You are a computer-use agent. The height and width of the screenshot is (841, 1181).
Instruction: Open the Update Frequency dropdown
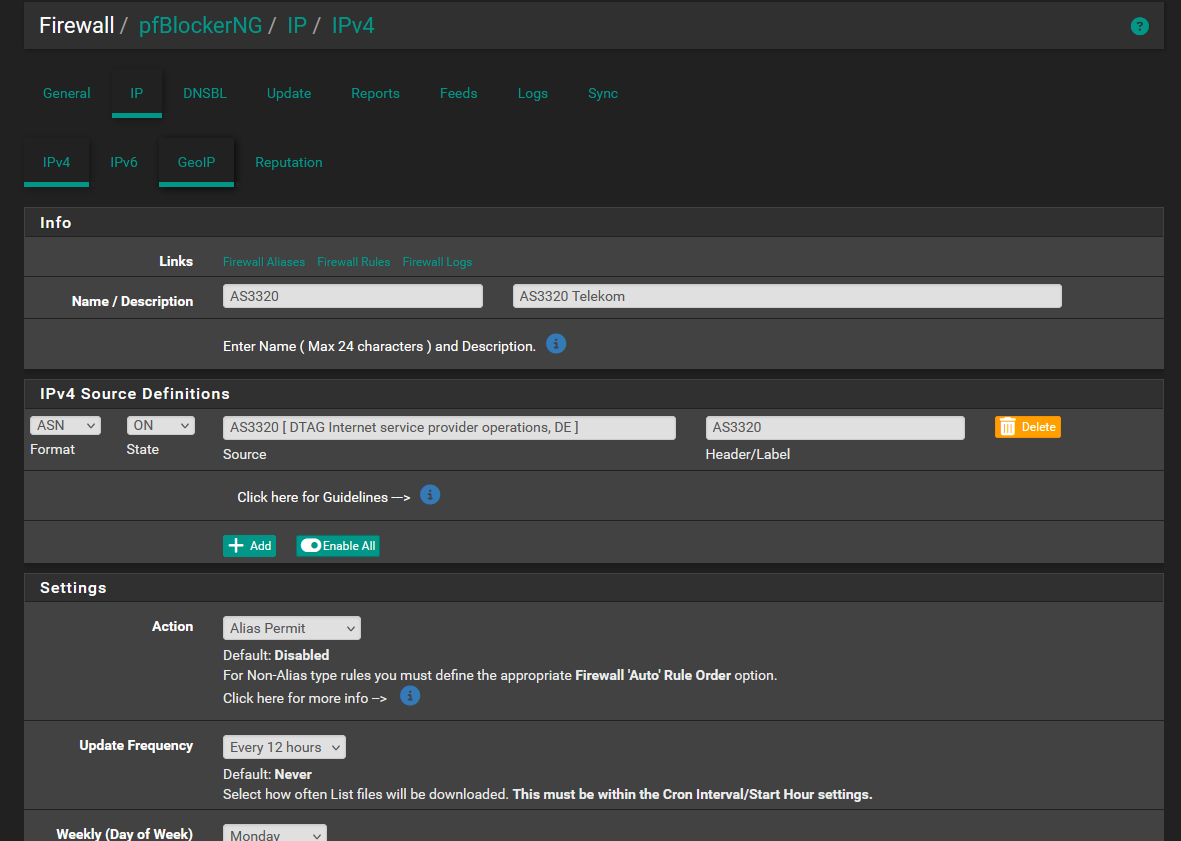[284, 746]
